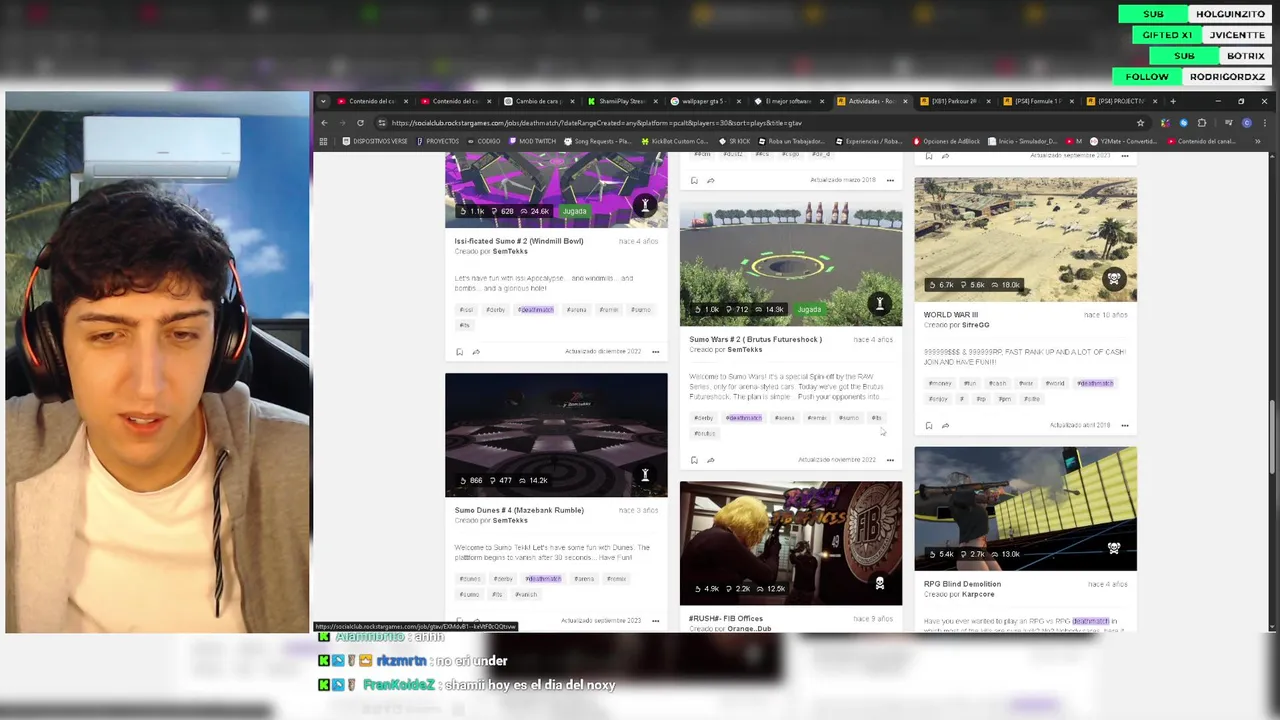Open more options for Sumo Dunes # 4

(x=655, y=621)
